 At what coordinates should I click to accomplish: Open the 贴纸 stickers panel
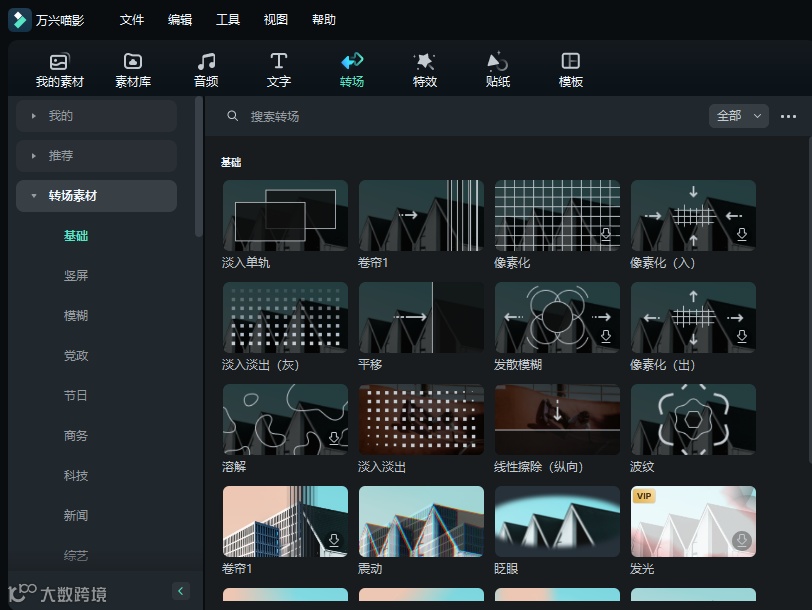(x=498, y=70)
